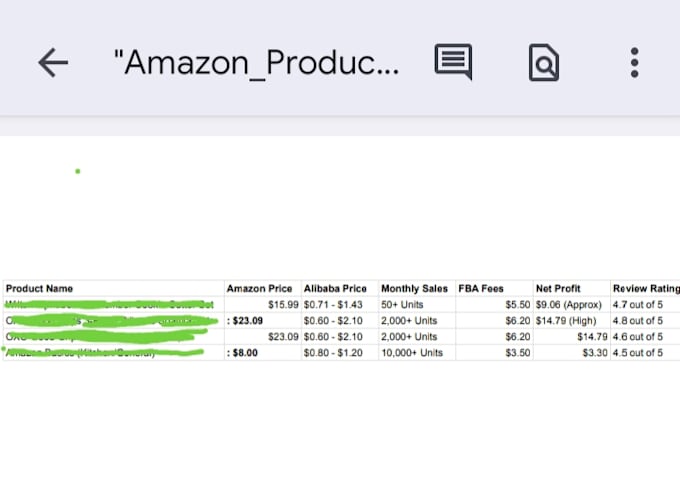Screen dimensions: 680x490
Task: Tap the Amazon_Produc... document title
Action: click(256, 63)
